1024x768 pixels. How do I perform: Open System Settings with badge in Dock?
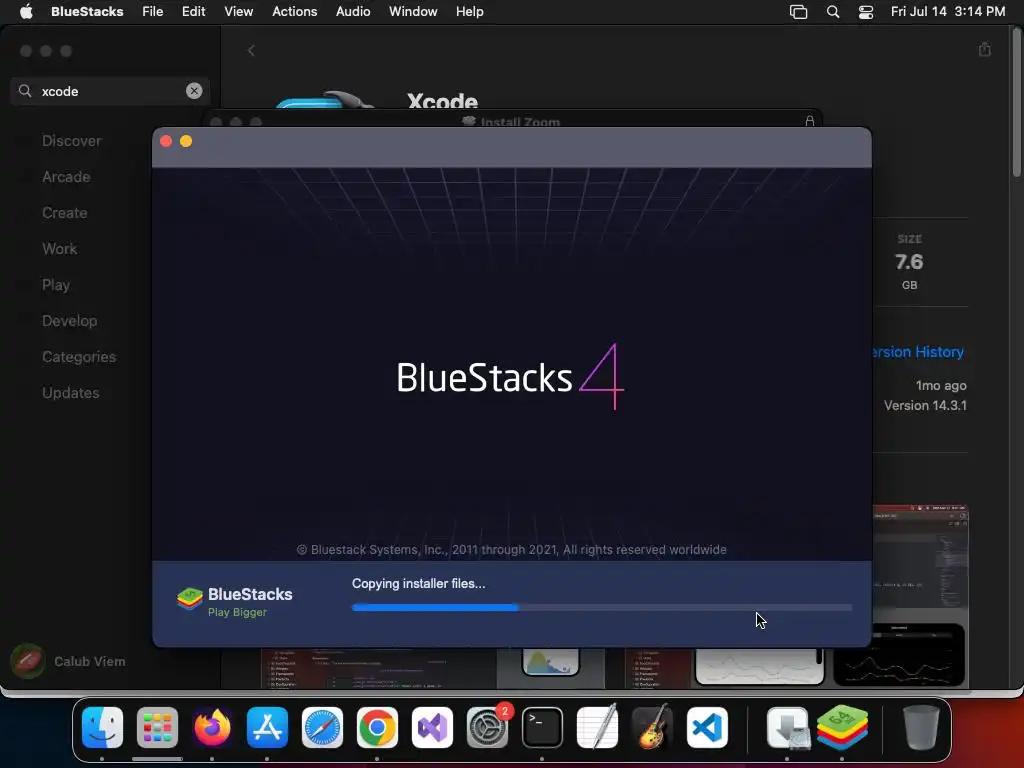487,728
